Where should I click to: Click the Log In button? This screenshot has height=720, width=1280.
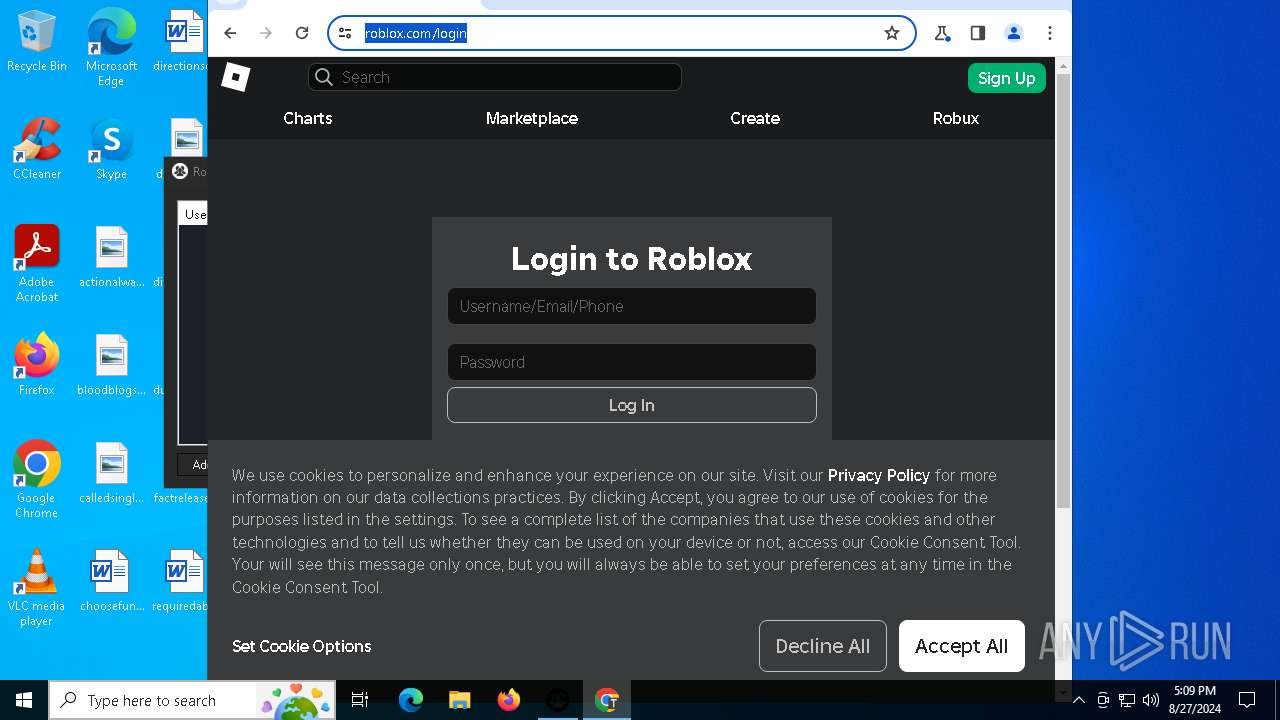tap(632, 405)
